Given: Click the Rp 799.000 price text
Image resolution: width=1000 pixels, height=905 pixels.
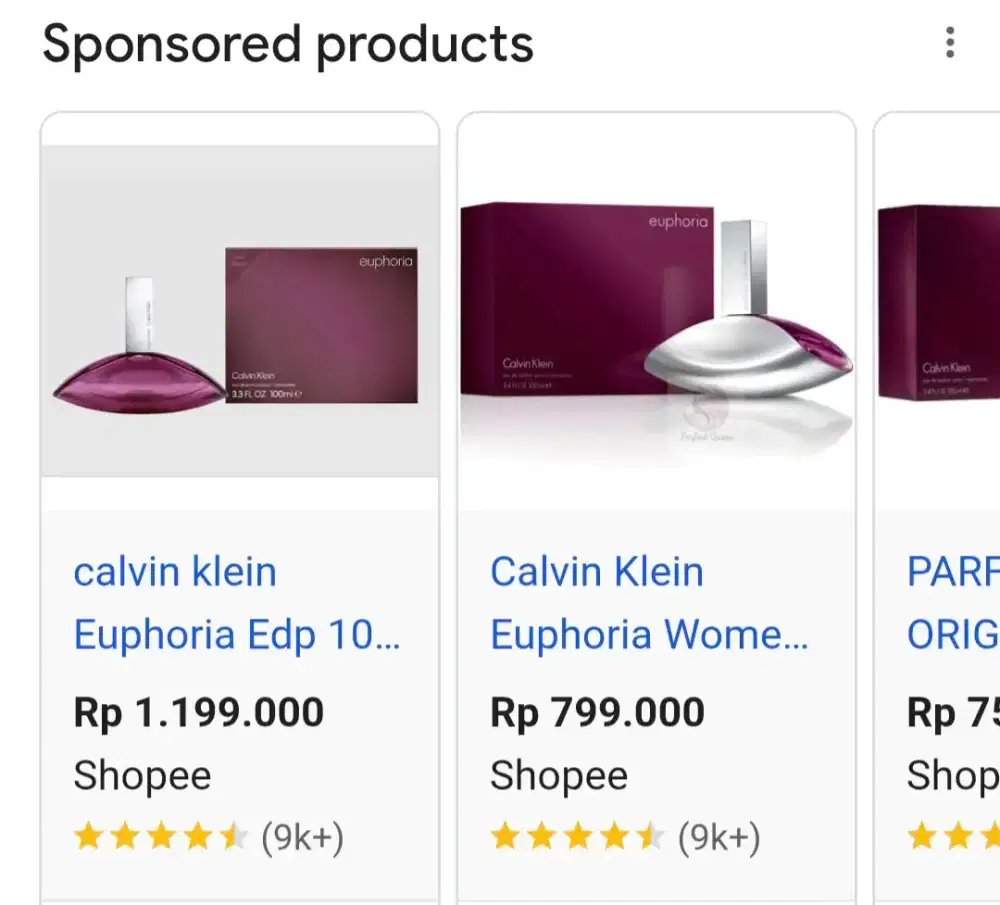Looking at the screenshot, I should [x=594, y=711].
